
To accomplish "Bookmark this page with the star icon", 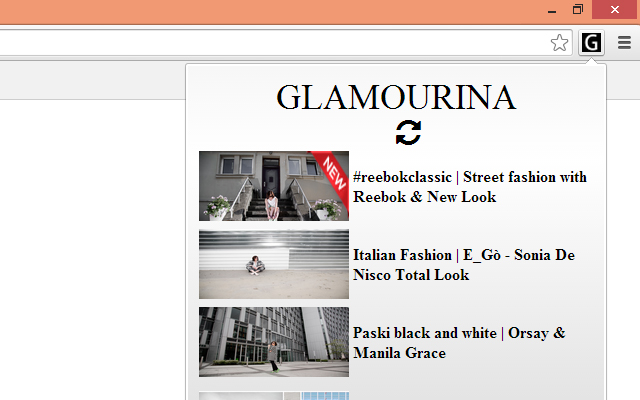I will click(559, 42).
